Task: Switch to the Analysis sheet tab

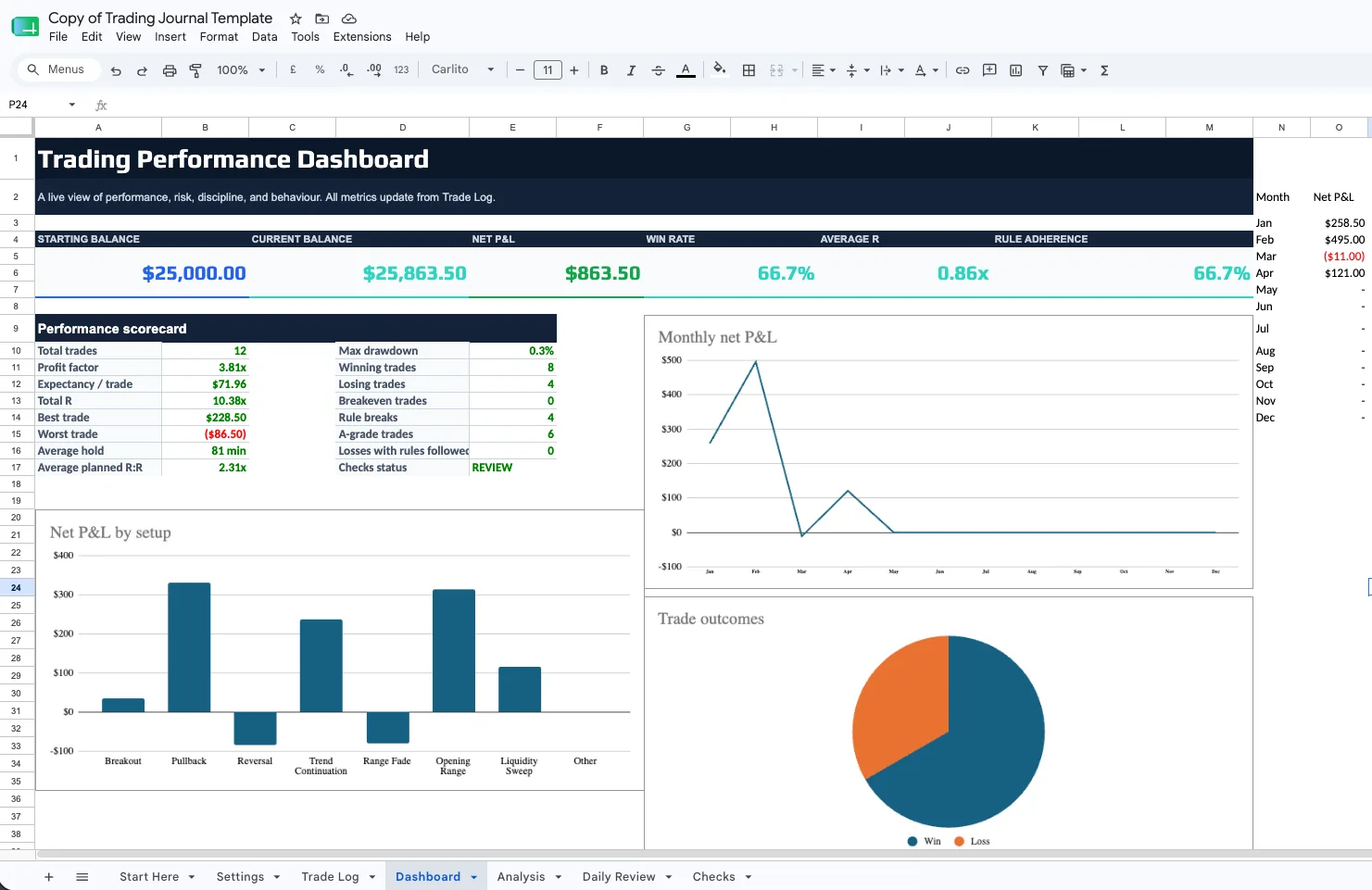Action: coord(521,877)
